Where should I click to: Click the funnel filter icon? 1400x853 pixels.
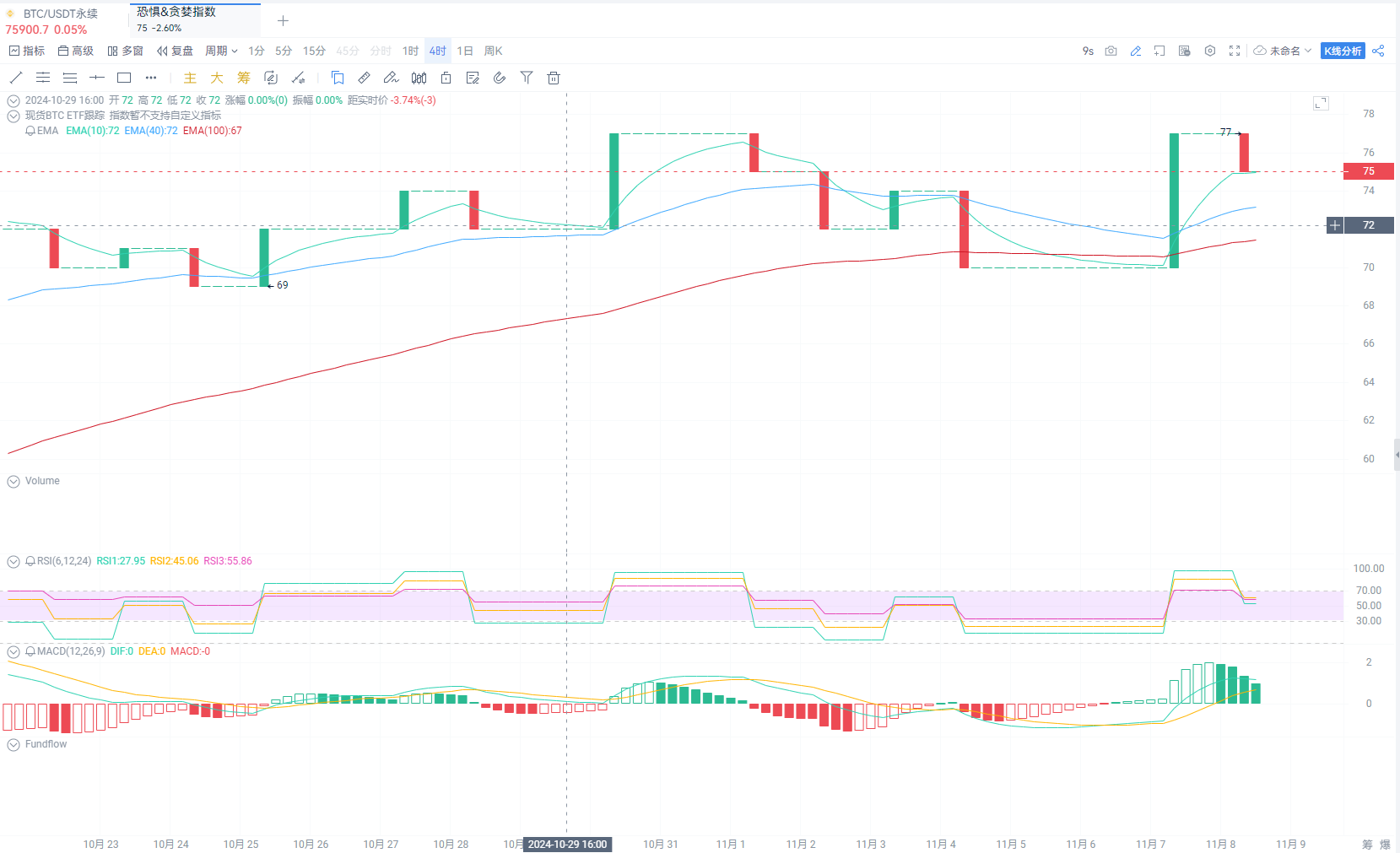(527, 78)
